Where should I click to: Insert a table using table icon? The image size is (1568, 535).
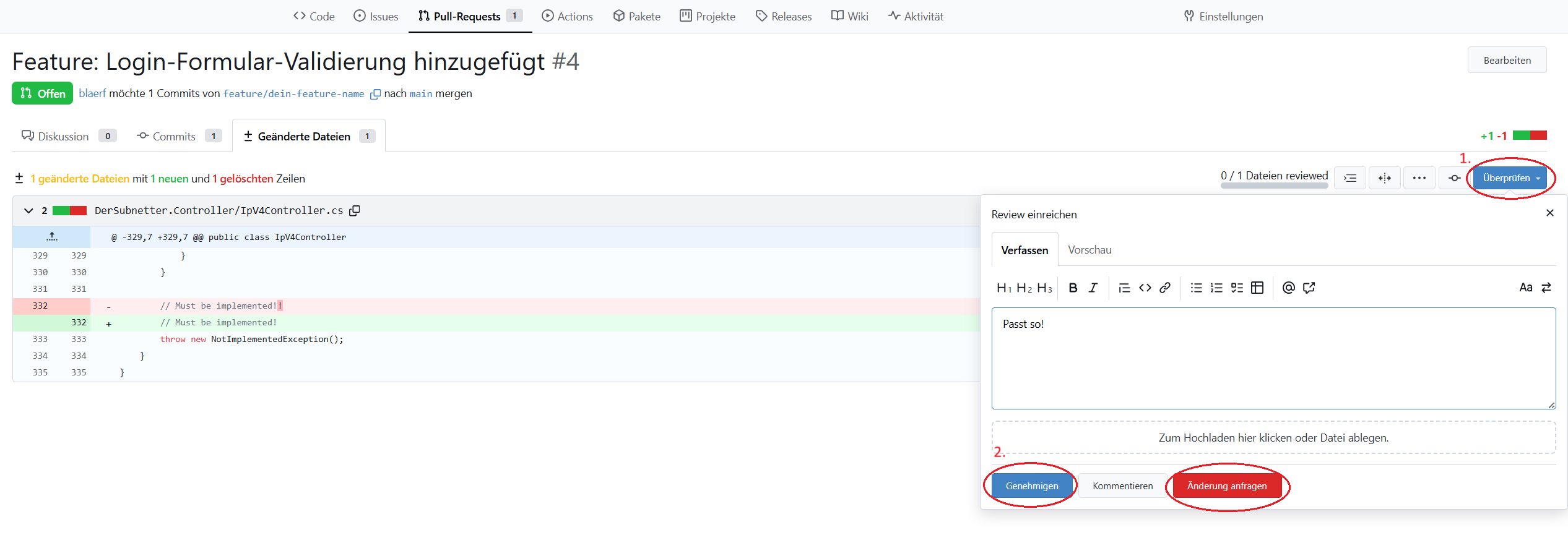coord(1257,288)
